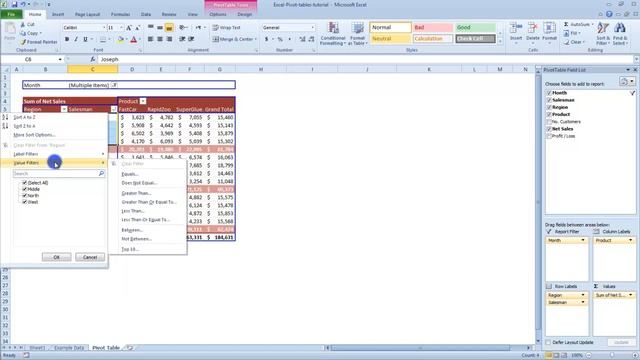Viewport: 640px width, 360px height.
Task: Click More Sort Options...
Action: 34,135
